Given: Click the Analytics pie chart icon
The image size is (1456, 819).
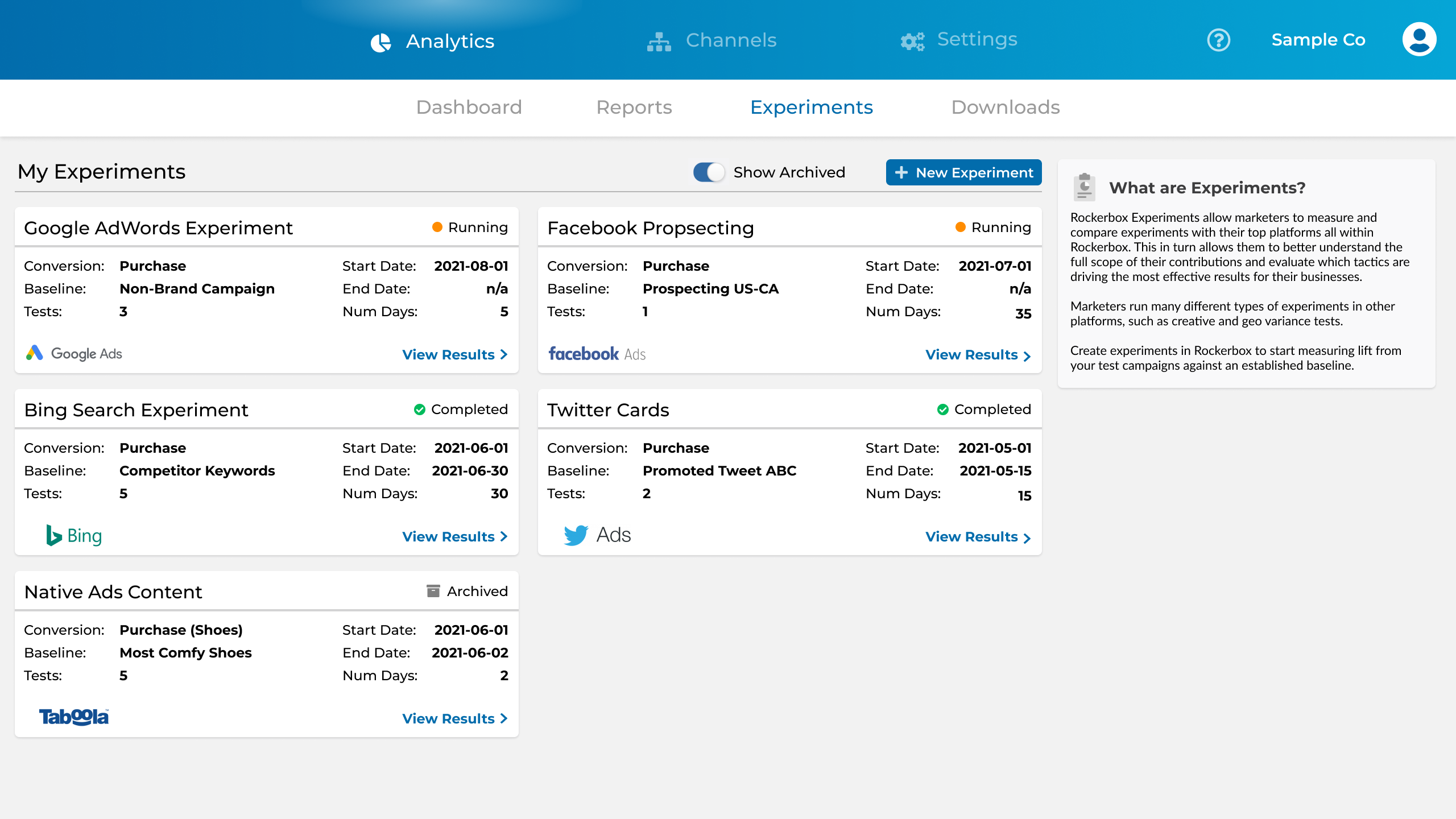Looking at the screenshot, I should click(380, 42).
